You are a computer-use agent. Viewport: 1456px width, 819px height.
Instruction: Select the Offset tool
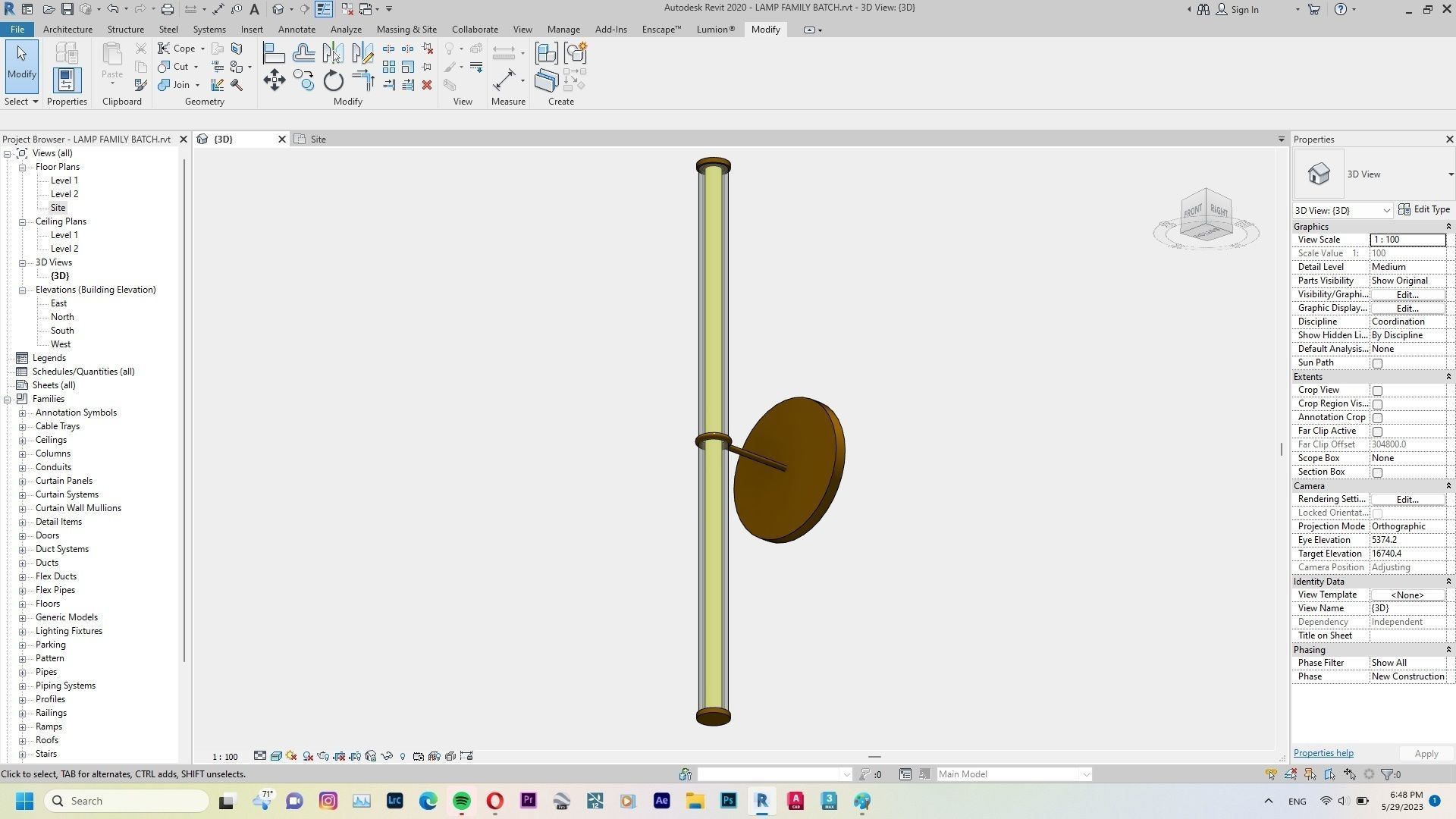tap(303, 53)
